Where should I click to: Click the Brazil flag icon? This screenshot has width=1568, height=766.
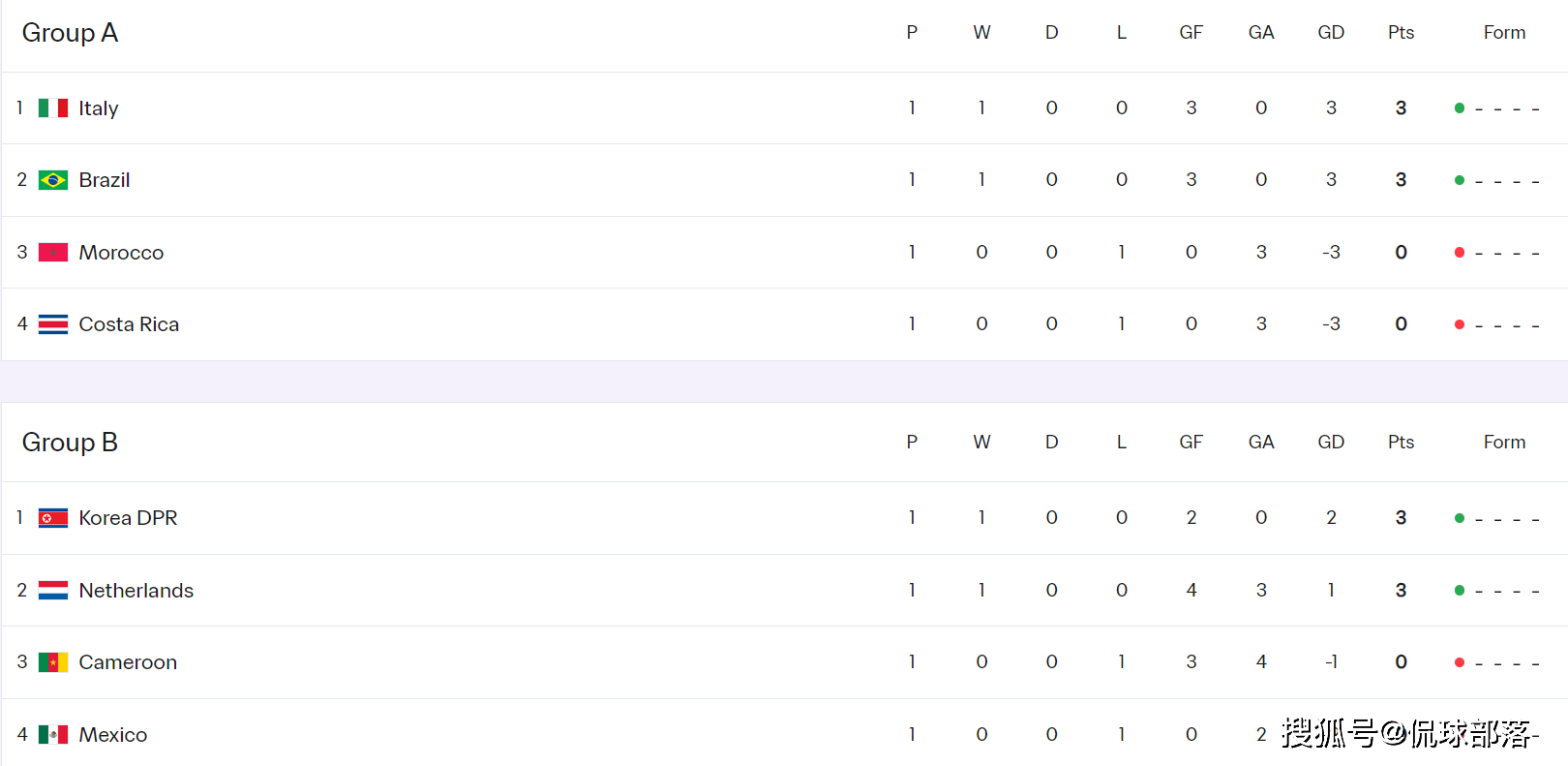point(53,180)
